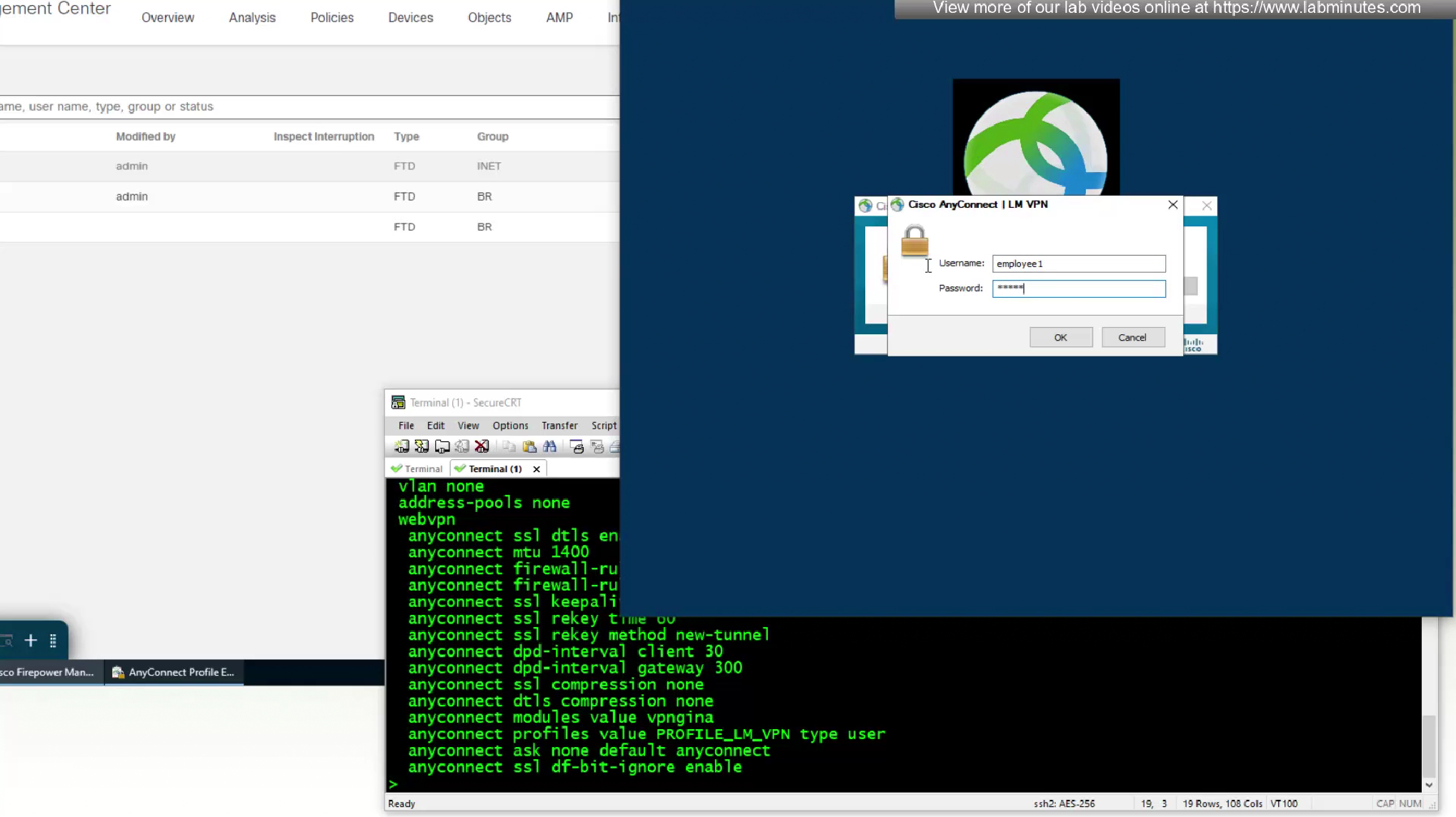1456x817 pixels.
Task: Click the Password input field
Action: (x=1078, y=289)
